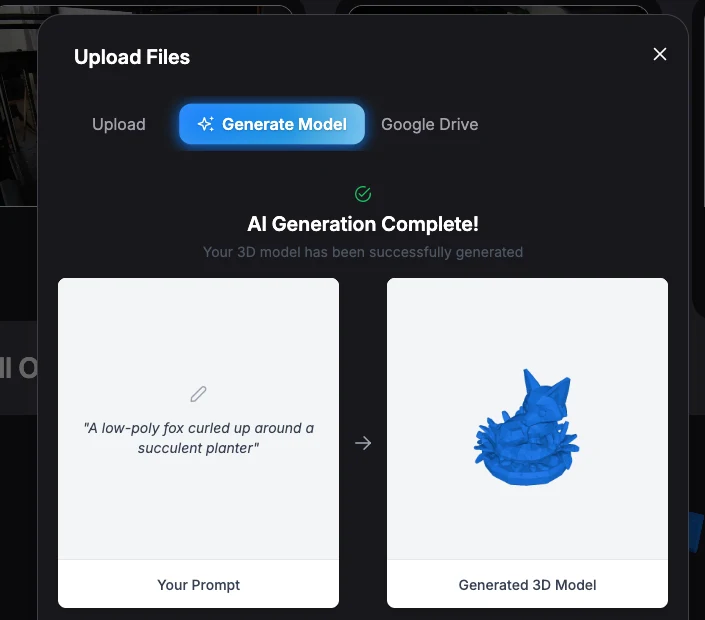
Task: Click the 'Upload Files' dialog title
Action: click(x=132, y=57)
